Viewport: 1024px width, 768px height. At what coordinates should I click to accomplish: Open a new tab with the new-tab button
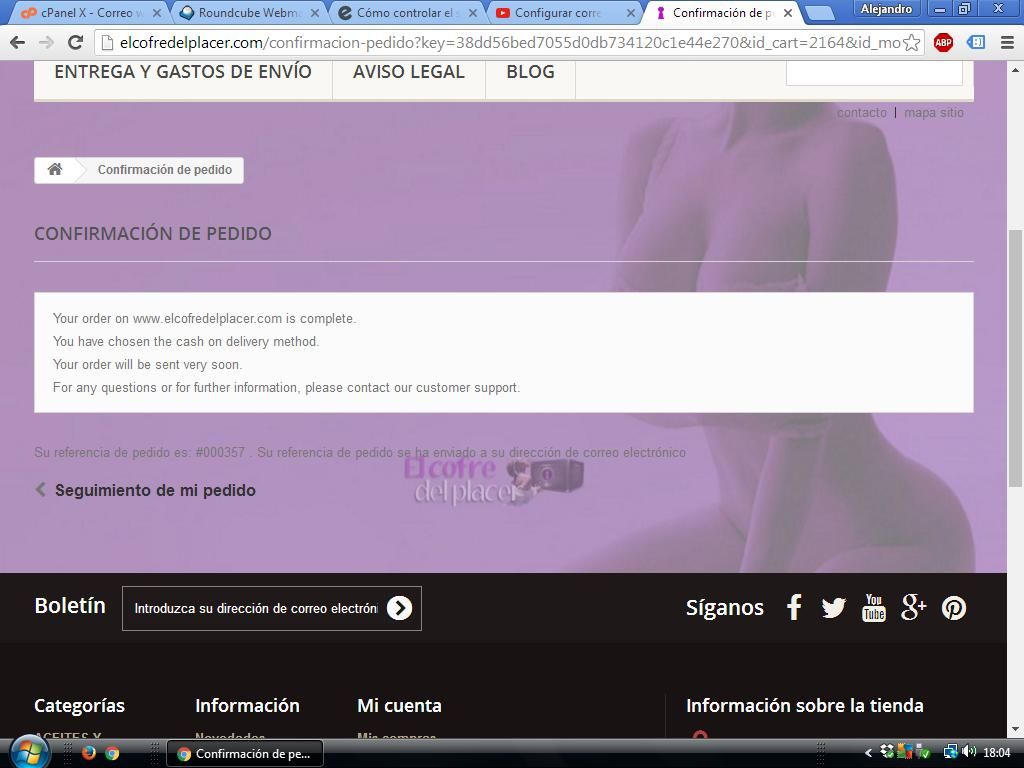(x=820, y=13)
